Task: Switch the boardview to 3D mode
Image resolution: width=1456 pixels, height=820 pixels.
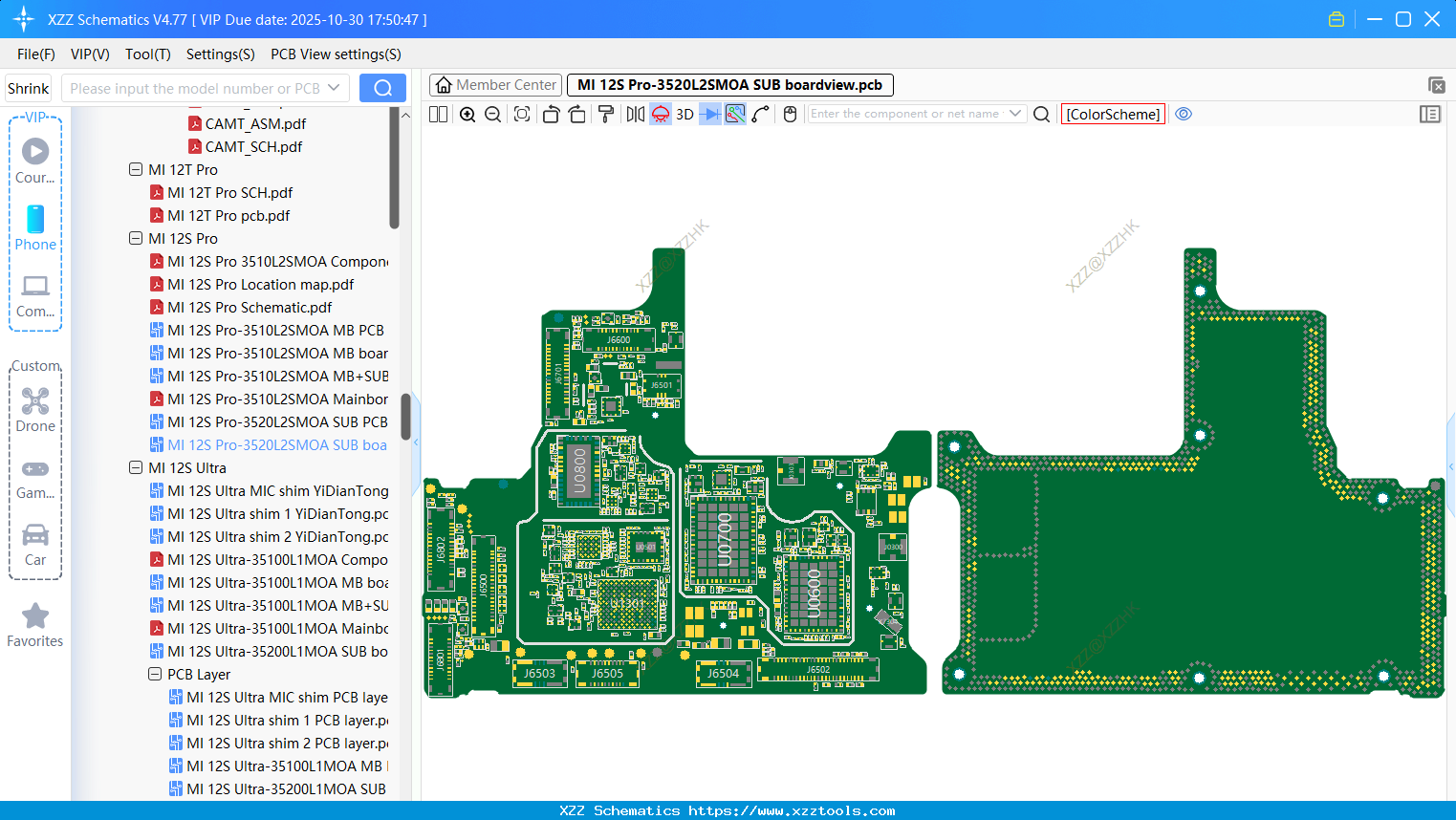Action: point(685,114)
